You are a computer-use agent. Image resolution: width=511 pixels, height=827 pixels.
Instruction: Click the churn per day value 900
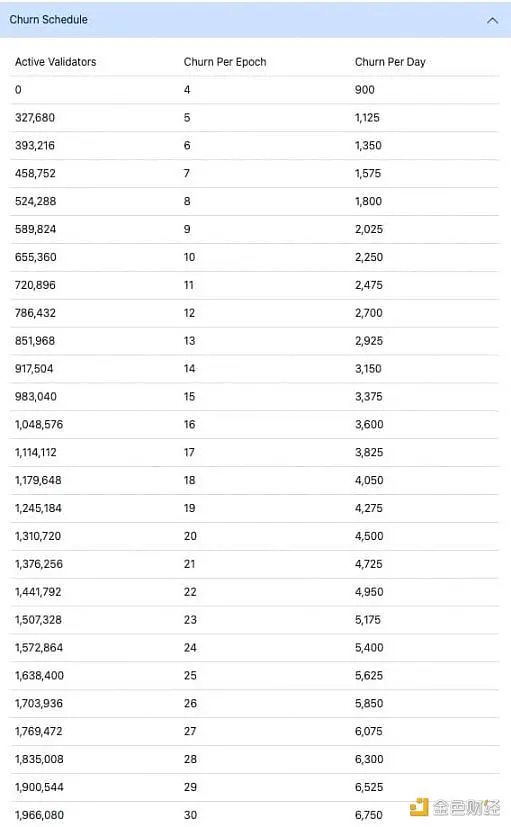click(x=364, y=90)
